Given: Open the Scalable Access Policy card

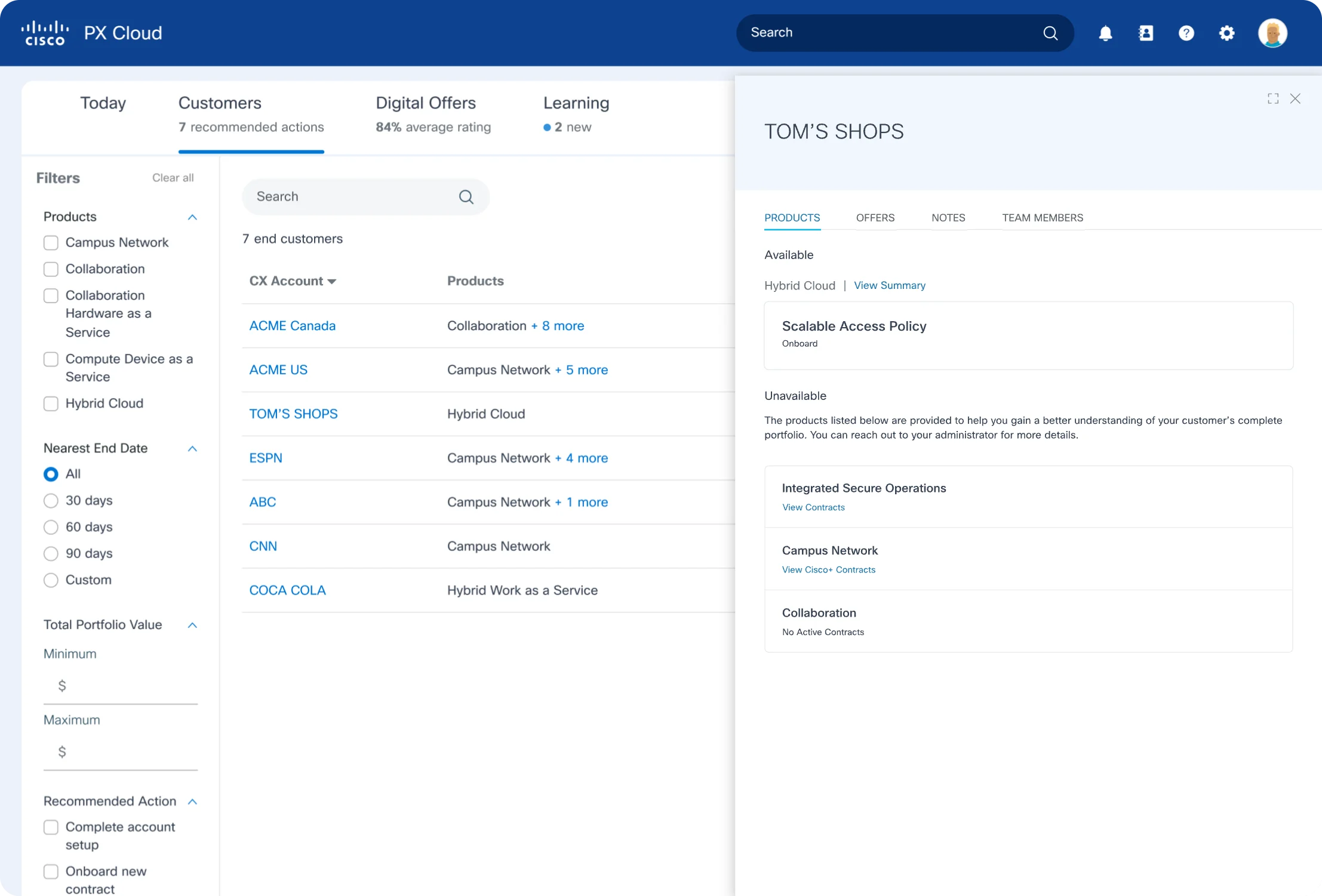Looking at the screenshot, I should 1028,335.
